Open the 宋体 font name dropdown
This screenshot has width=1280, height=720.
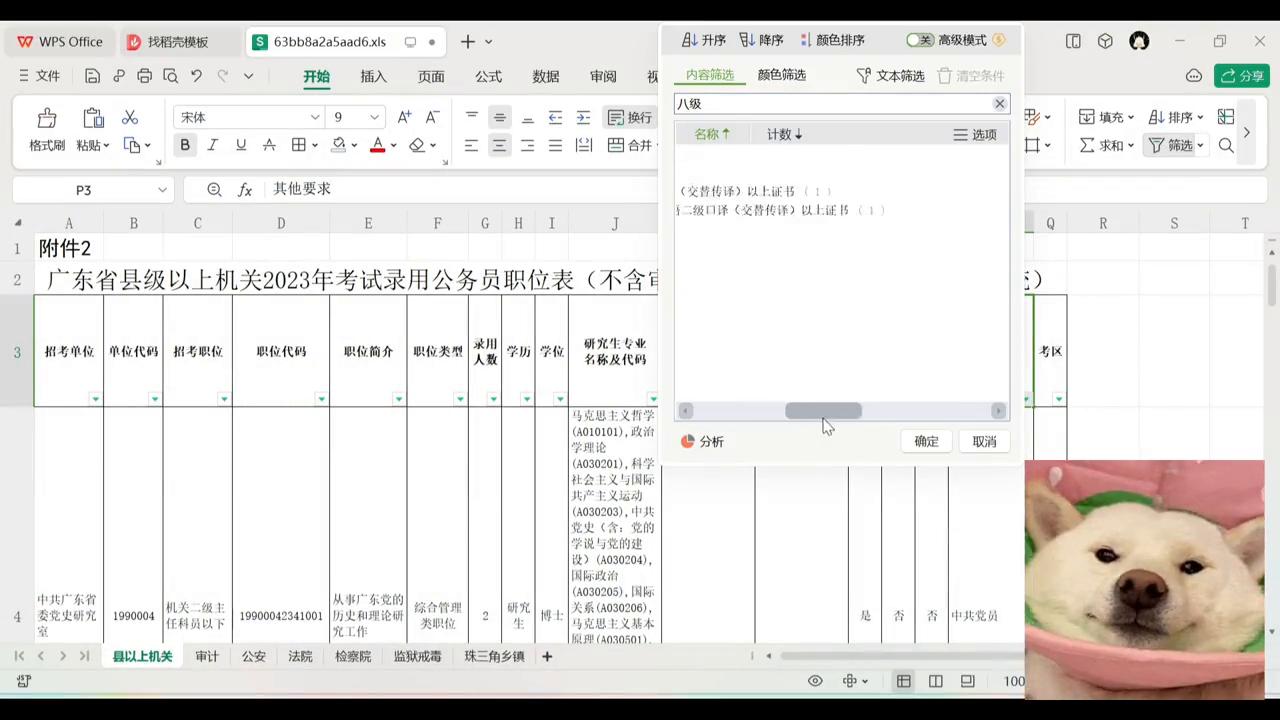(315, 117)
